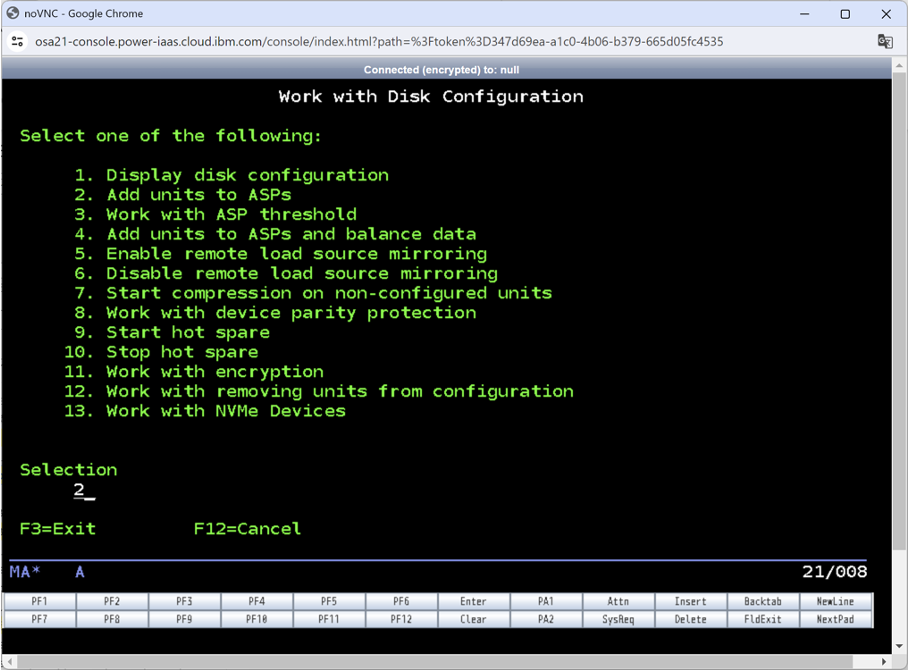This screenshot has height=670, width=908.
Task: Click the PF7 keypad button
Action: 39,619
